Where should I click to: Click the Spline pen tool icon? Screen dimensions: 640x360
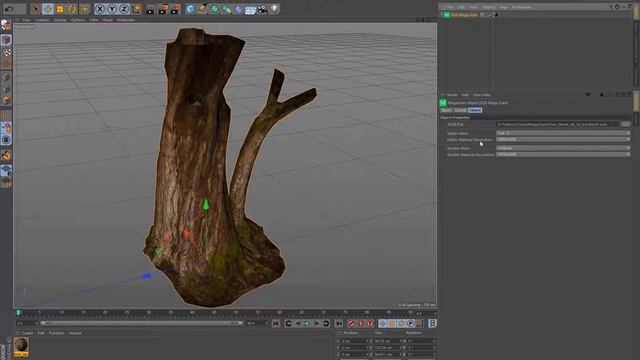202,9
